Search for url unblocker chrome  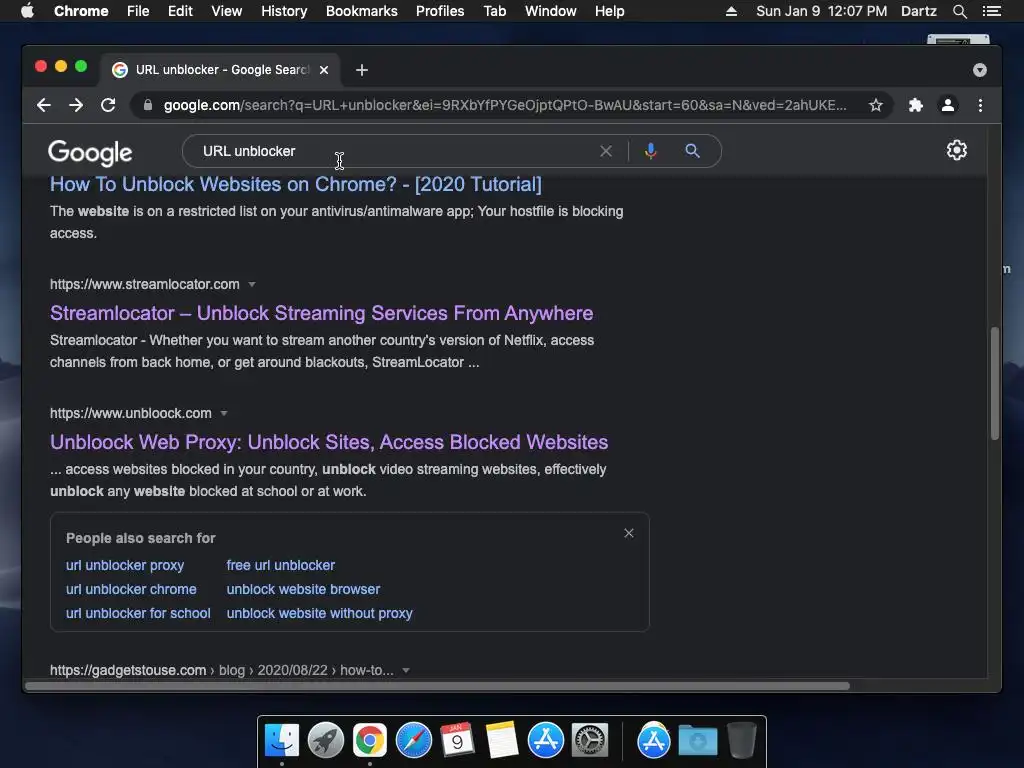tap(131, 589)
